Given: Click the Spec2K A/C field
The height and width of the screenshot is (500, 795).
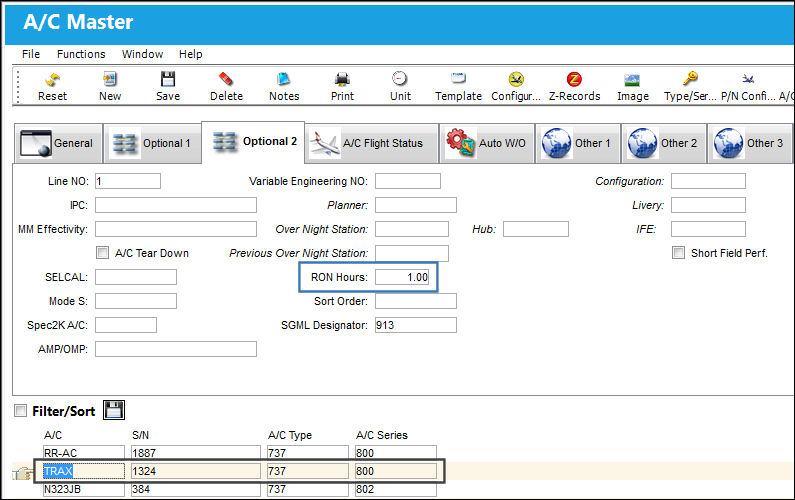Looking at the screenshot, I should pos(126,325).
